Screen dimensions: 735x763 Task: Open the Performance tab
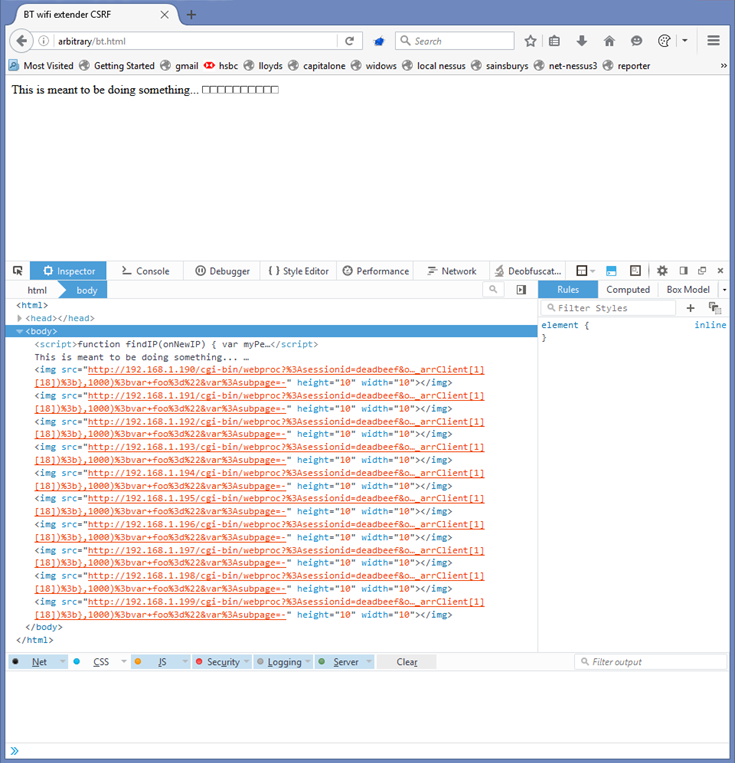pos(375,271)
